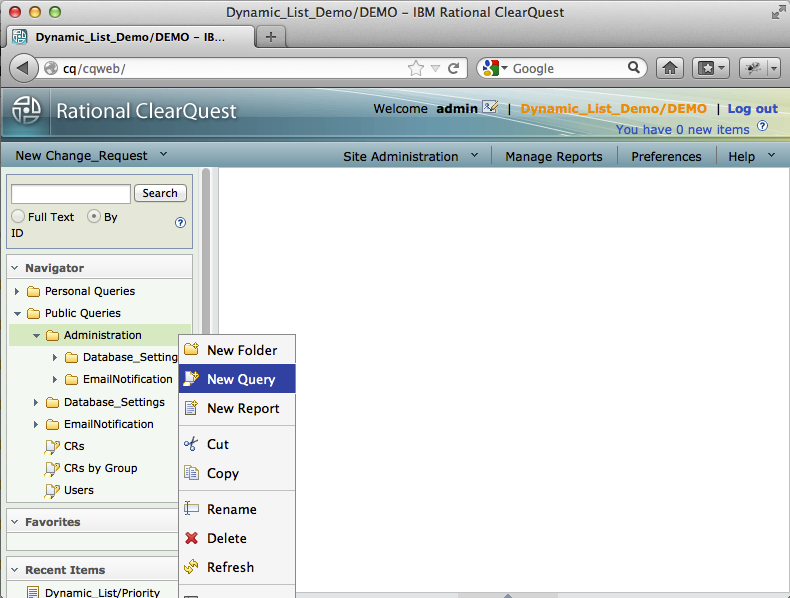Click the CRs query icon
790x598 pixels.
(52, 446)
